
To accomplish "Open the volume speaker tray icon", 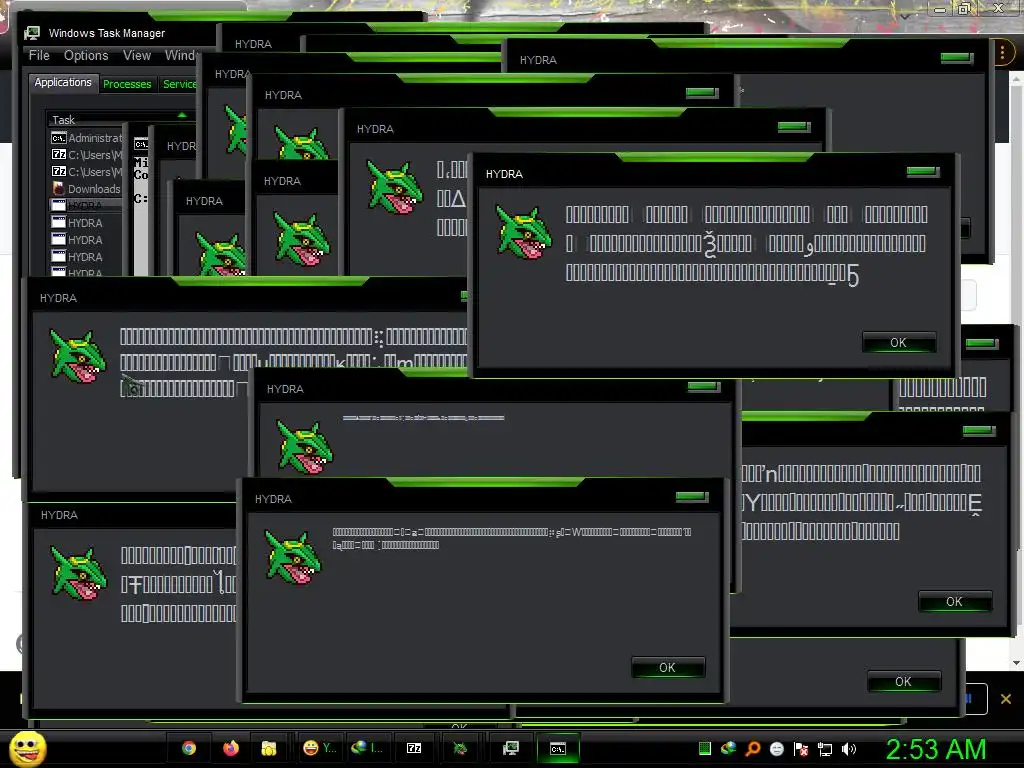I will (x=849, y=748).
